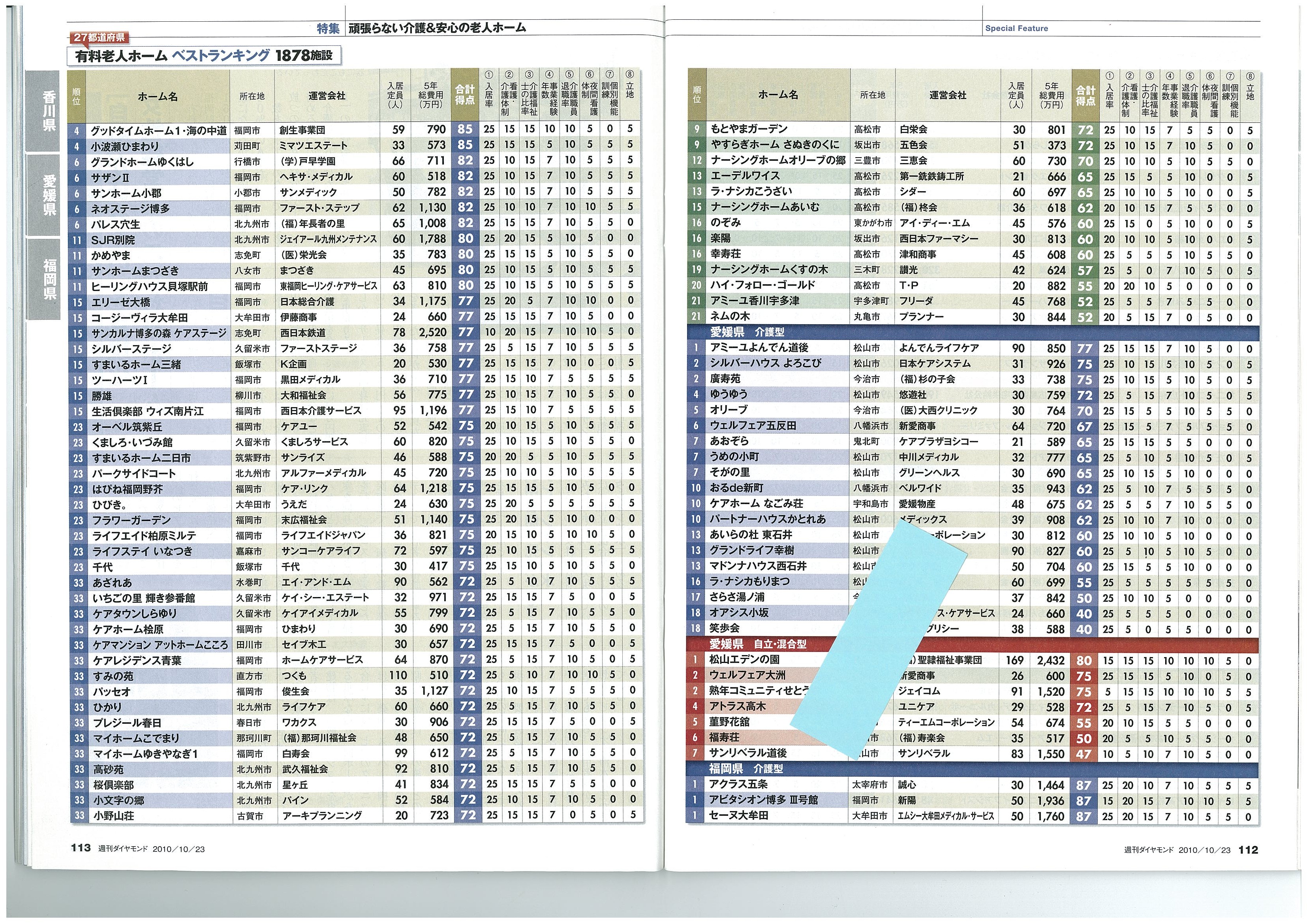Click the 小波瀬ひまわり row name

point(125,146)
